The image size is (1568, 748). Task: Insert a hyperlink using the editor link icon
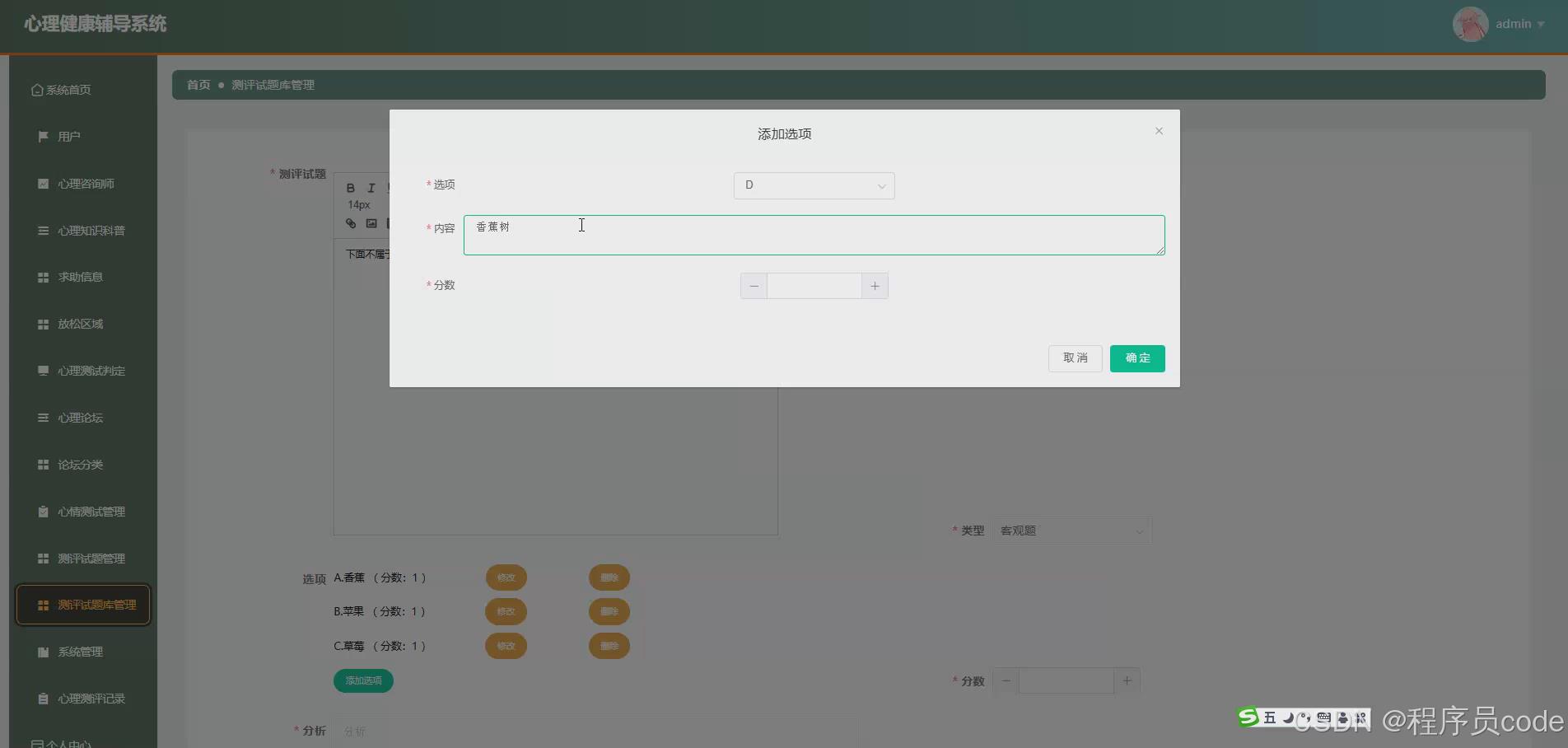click(x=349, y=223)
